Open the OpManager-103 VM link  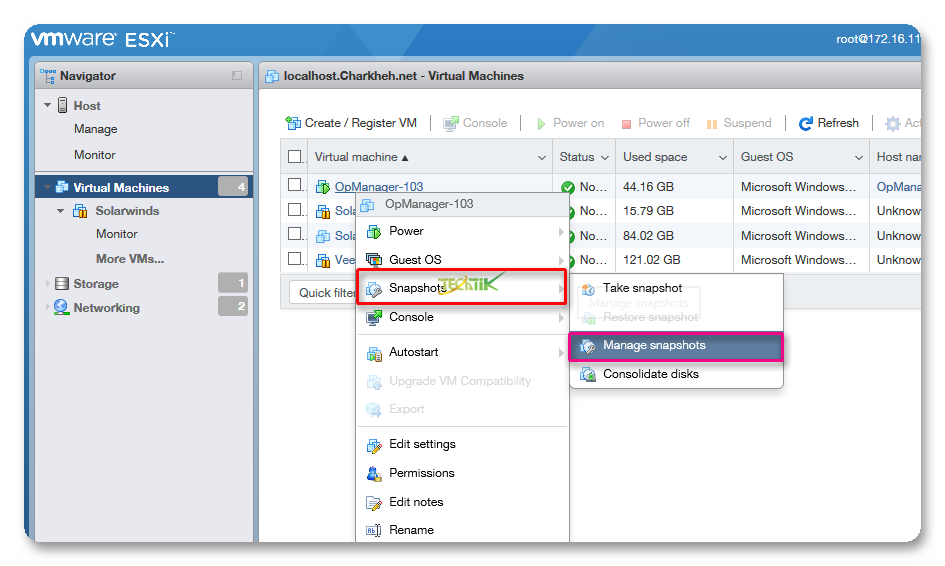tap(378, 187)
